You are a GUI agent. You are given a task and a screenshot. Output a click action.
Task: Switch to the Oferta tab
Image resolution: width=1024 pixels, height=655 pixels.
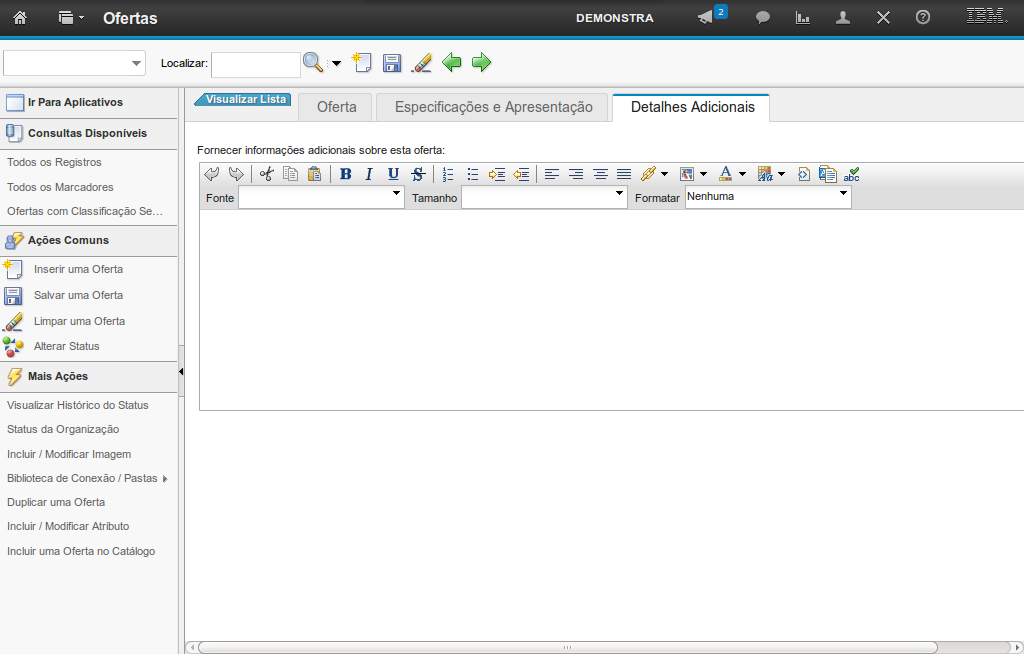pyautogui.click(x=336, y=107)
